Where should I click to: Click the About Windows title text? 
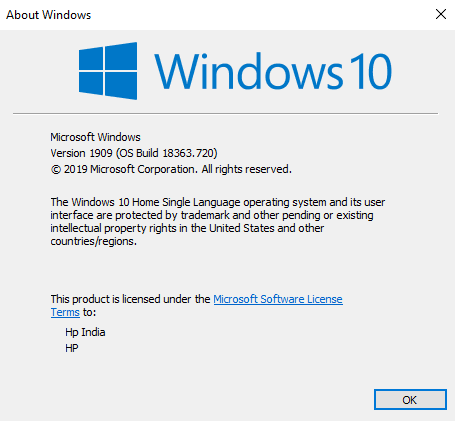point(49,15)
